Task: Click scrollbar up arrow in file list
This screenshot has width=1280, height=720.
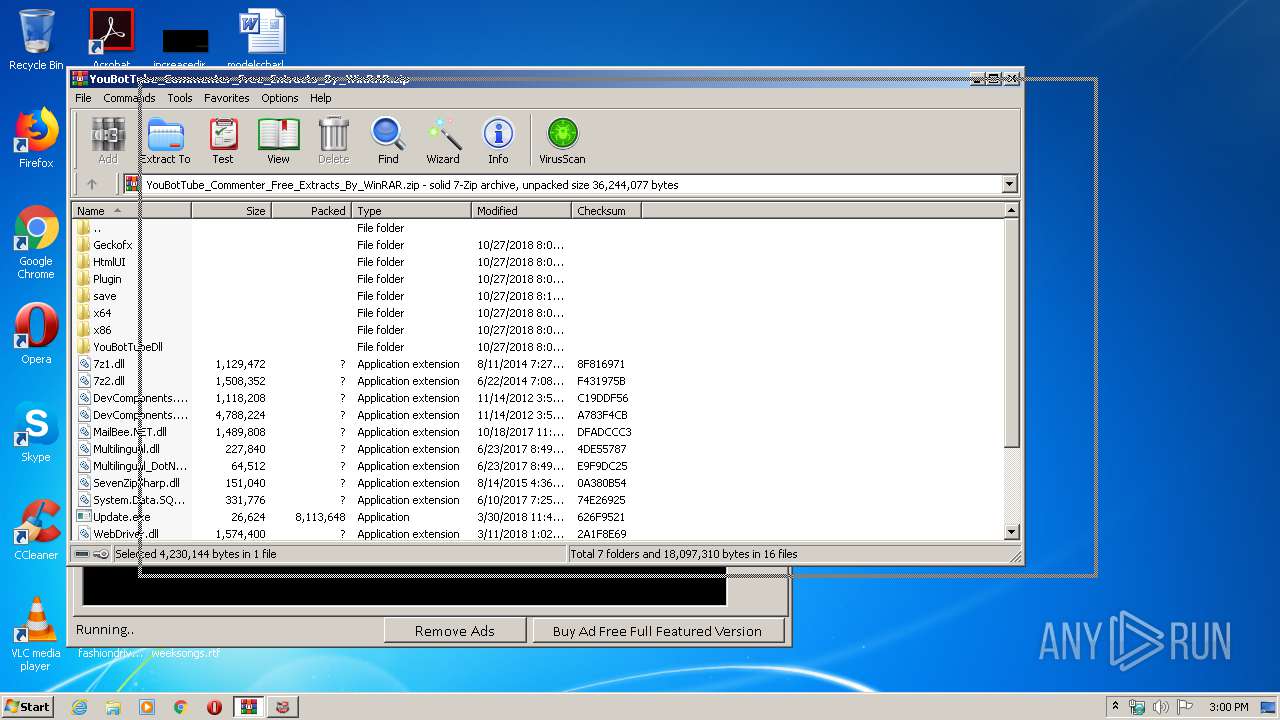Action: pyautogui.click(x=1011, y=211)
